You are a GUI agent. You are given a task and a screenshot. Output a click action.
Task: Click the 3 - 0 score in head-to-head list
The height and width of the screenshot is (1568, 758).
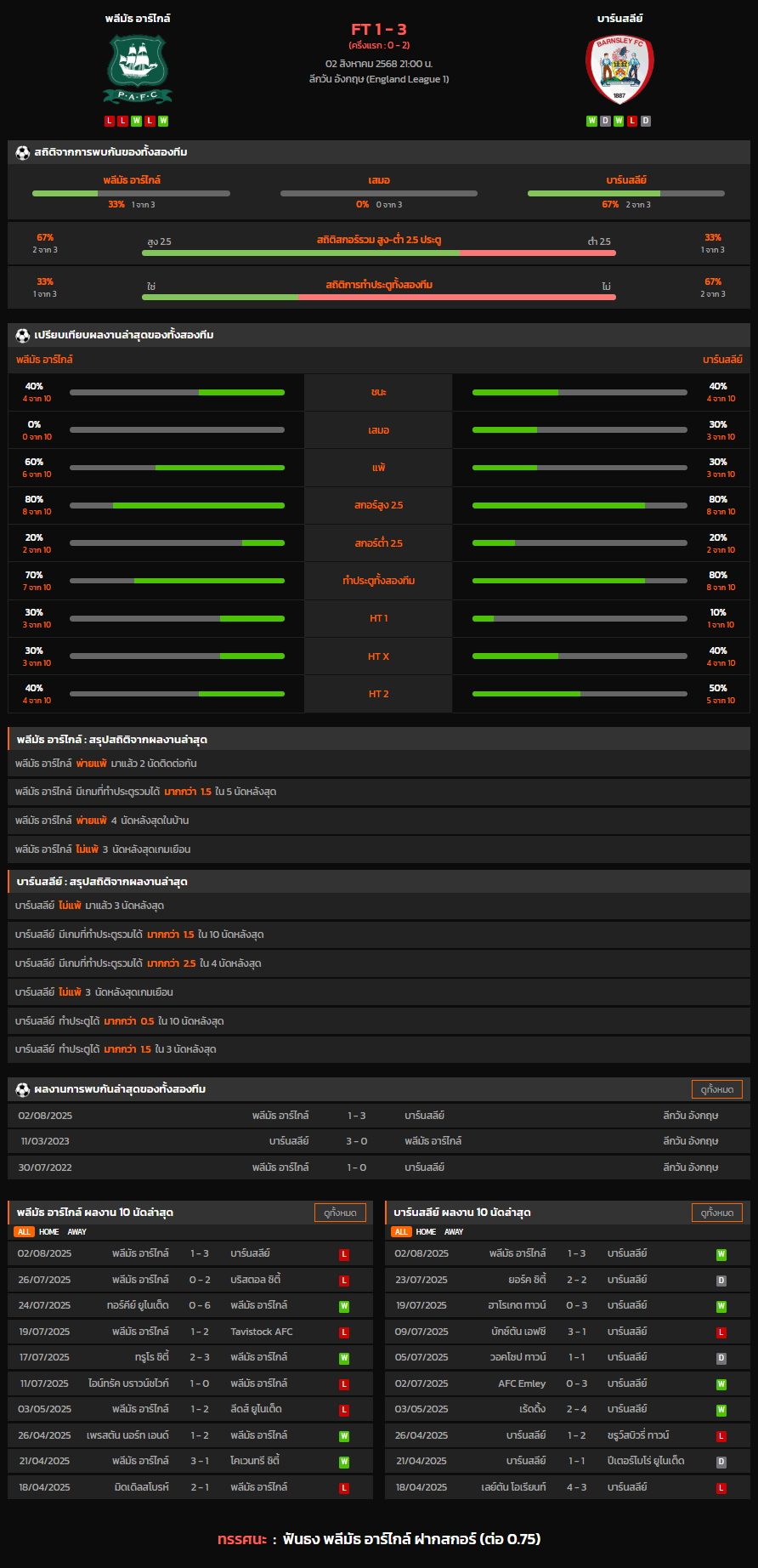(x=357, y=1141)
